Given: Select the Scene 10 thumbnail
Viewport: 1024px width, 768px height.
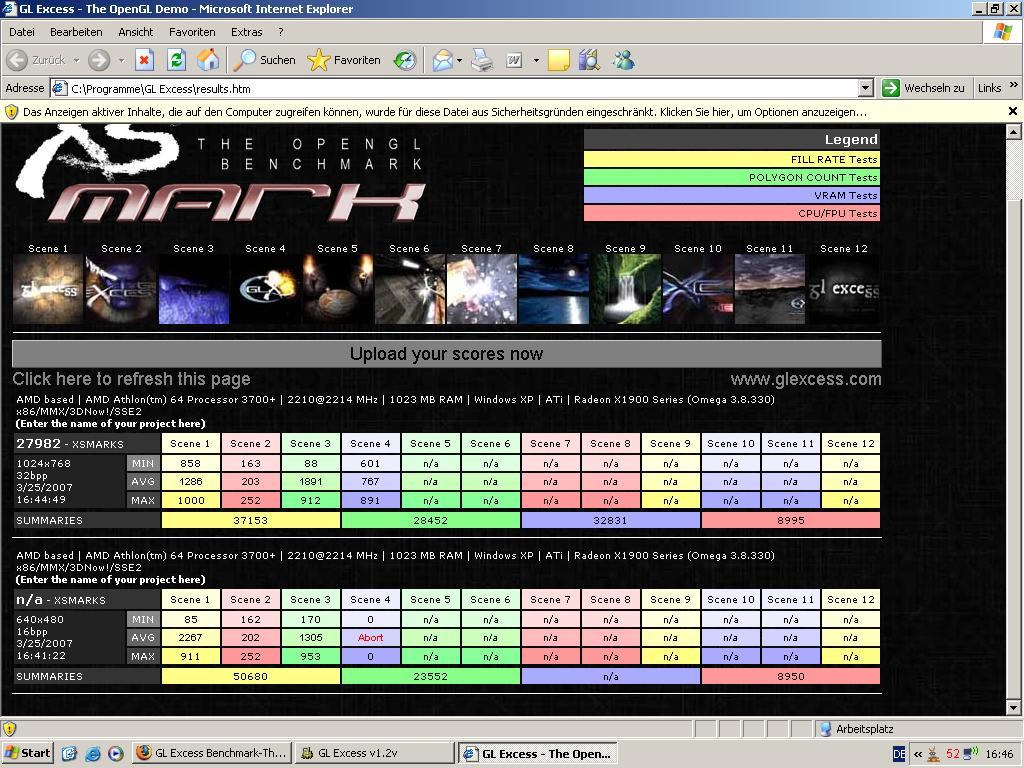Looking at the screenshot, I should [697, 289].
